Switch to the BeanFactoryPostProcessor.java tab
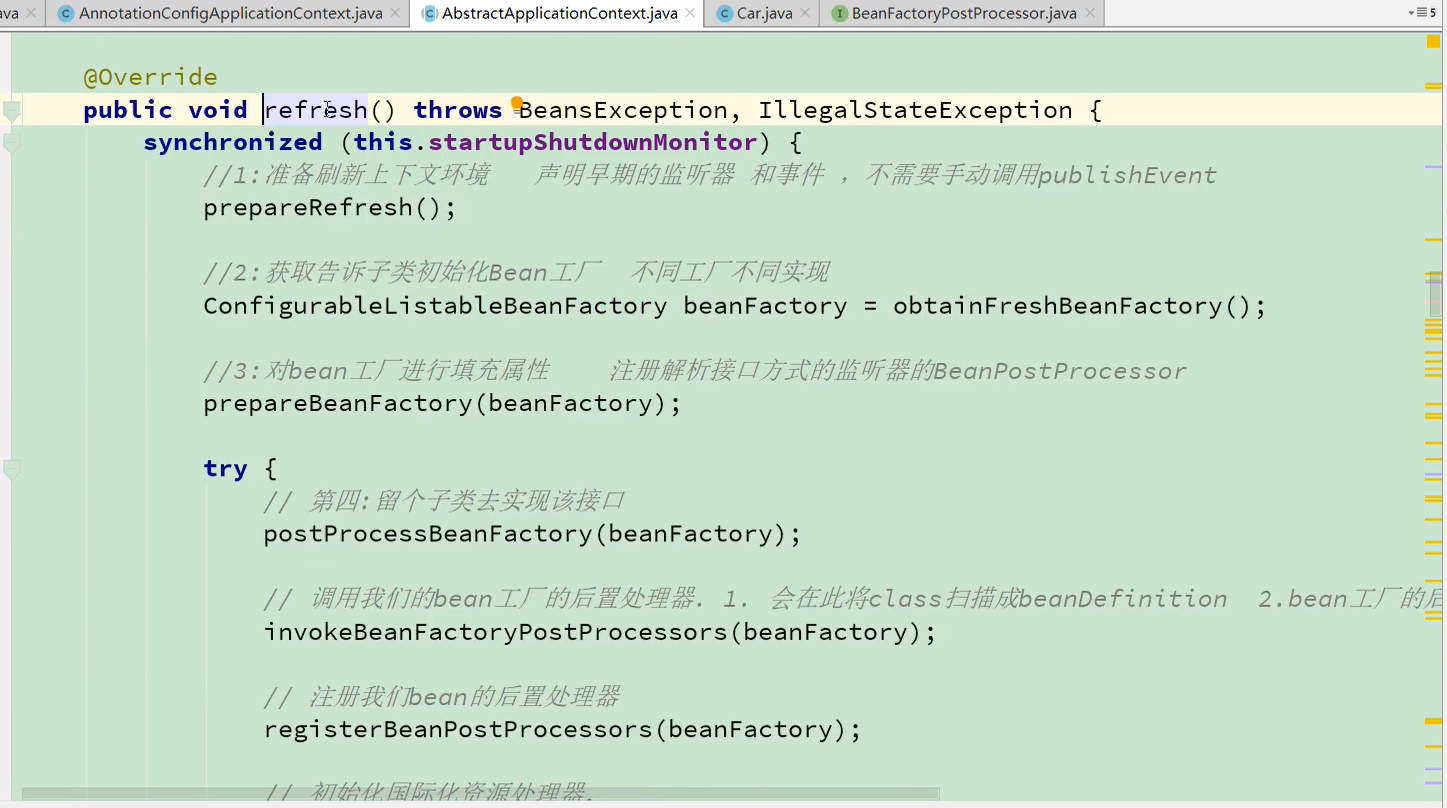The height and width of the screenshot is (808, 1447). tap(964, 14)
